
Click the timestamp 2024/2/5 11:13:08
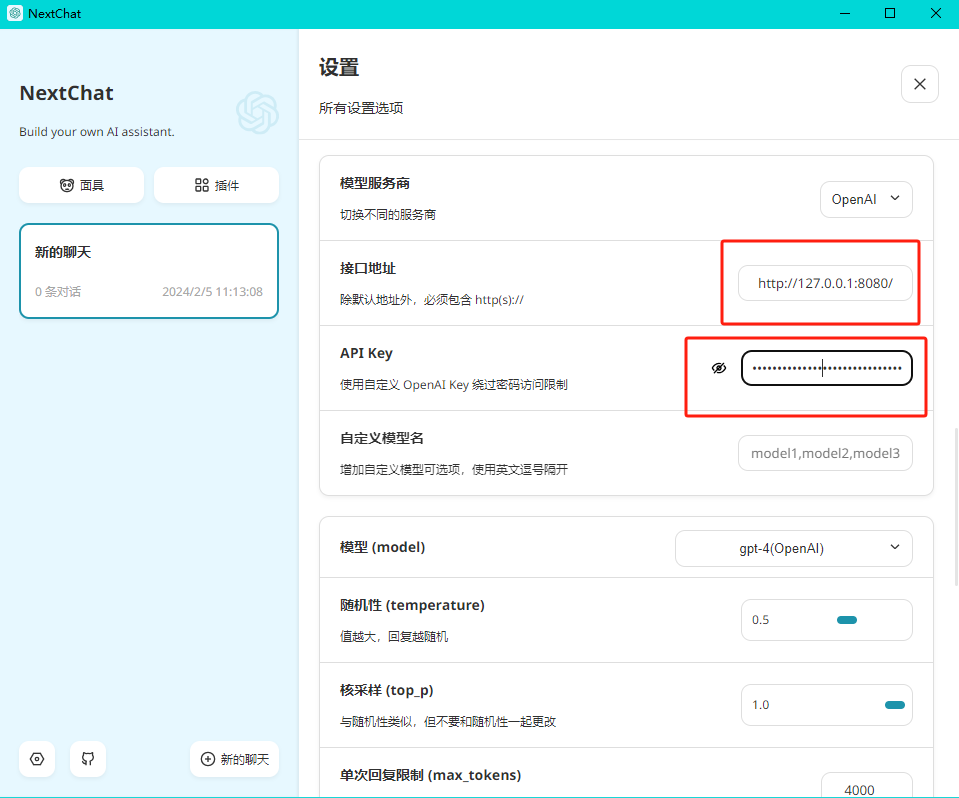[x=212, y=292]
